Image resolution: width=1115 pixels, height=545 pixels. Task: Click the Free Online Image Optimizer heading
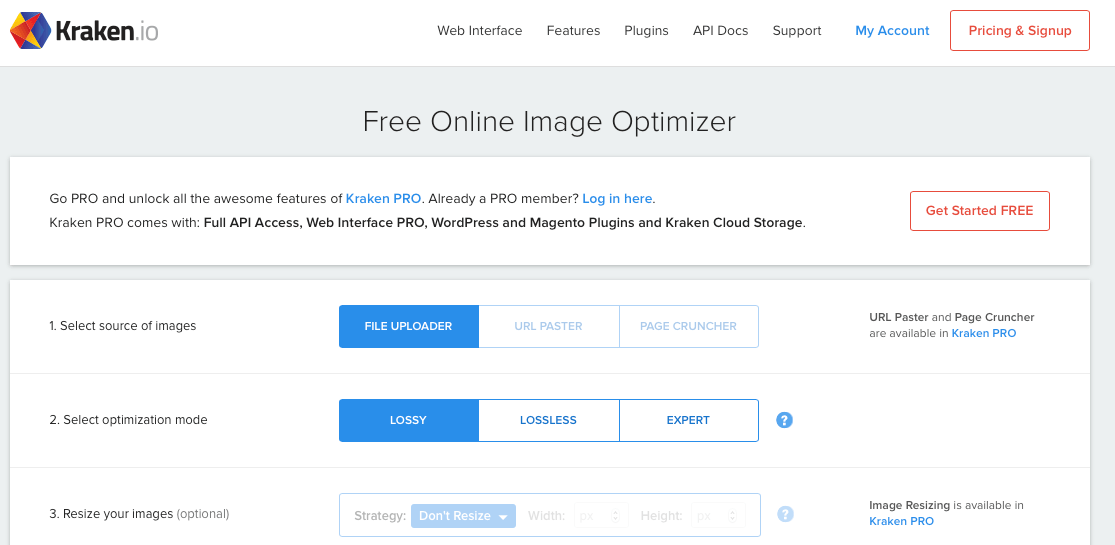click(x=549, y=122)
